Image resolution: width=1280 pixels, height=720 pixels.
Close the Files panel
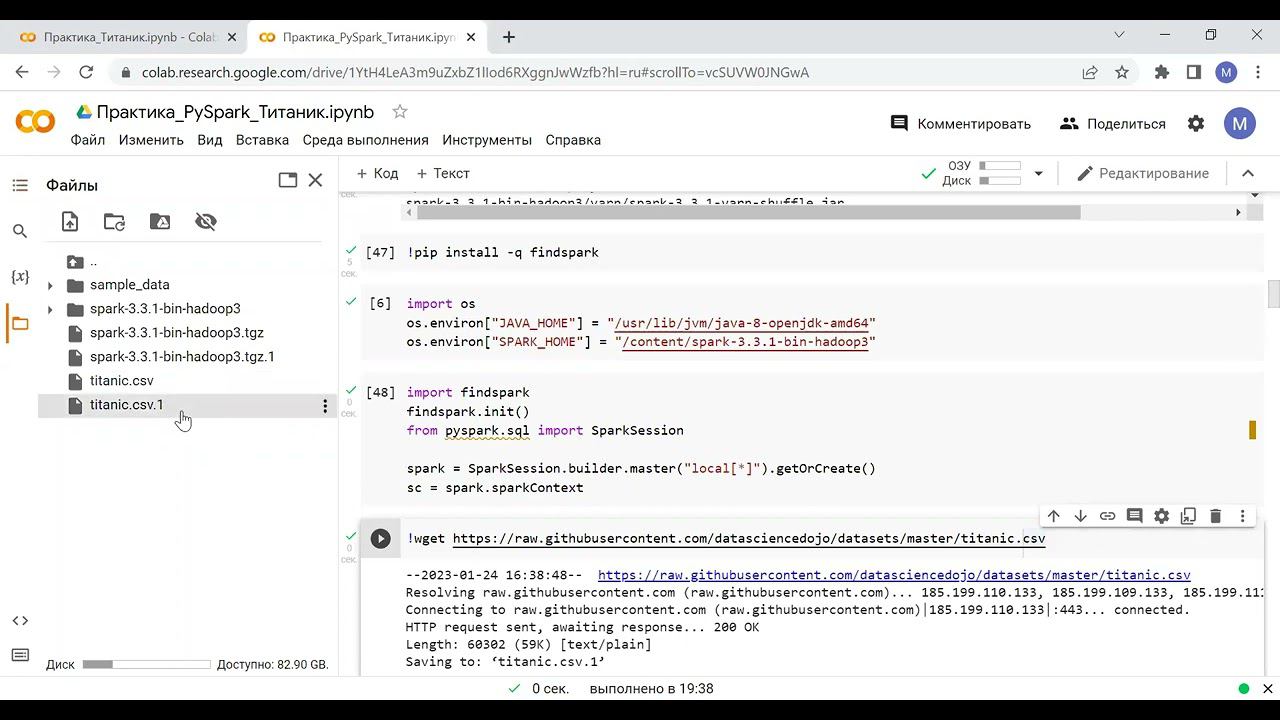tap(315, 180)
